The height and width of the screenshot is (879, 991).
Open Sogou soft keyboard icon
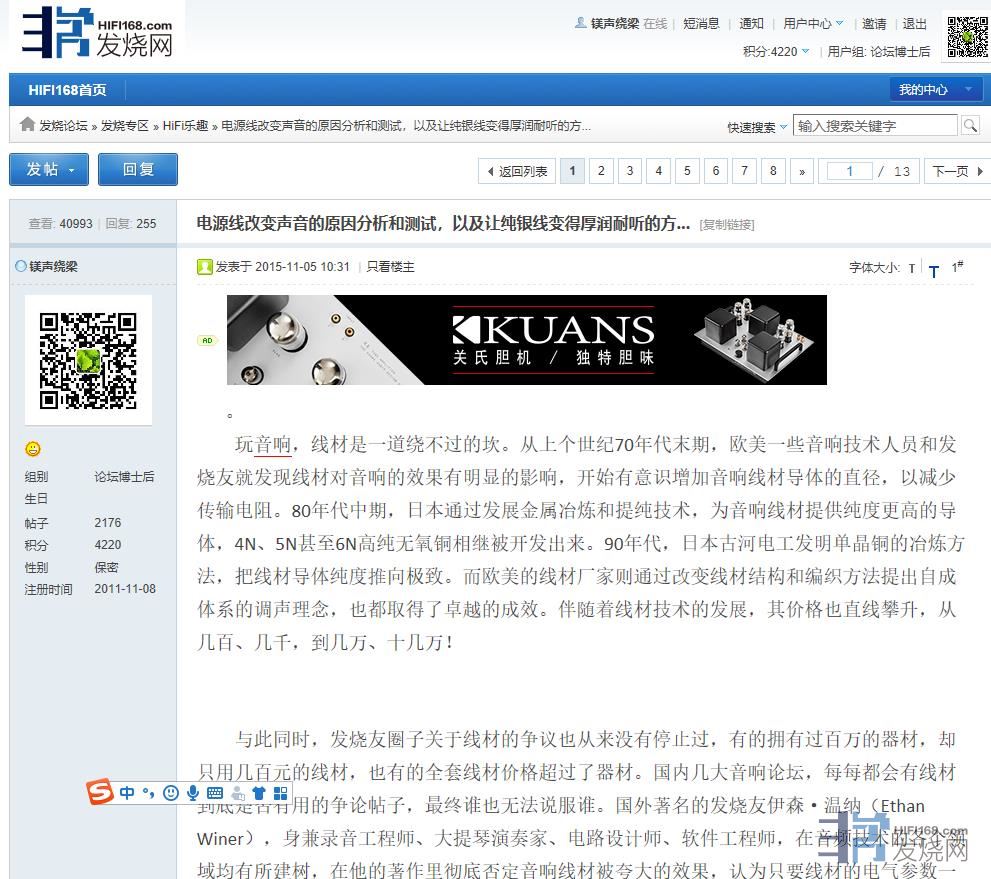click(x=215, y=793)
